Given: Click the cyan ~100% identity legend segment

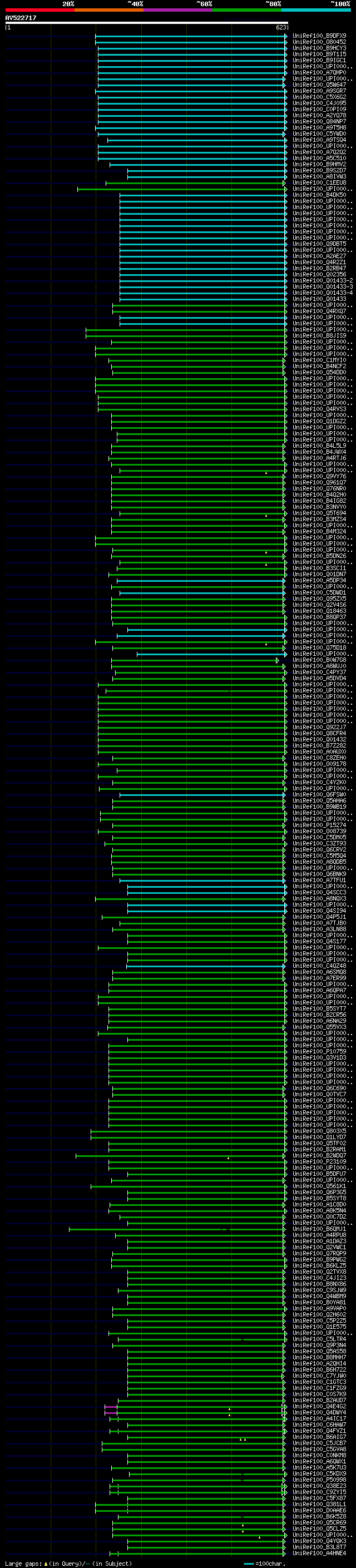Looking at the screenshot, I should (316, 10).
